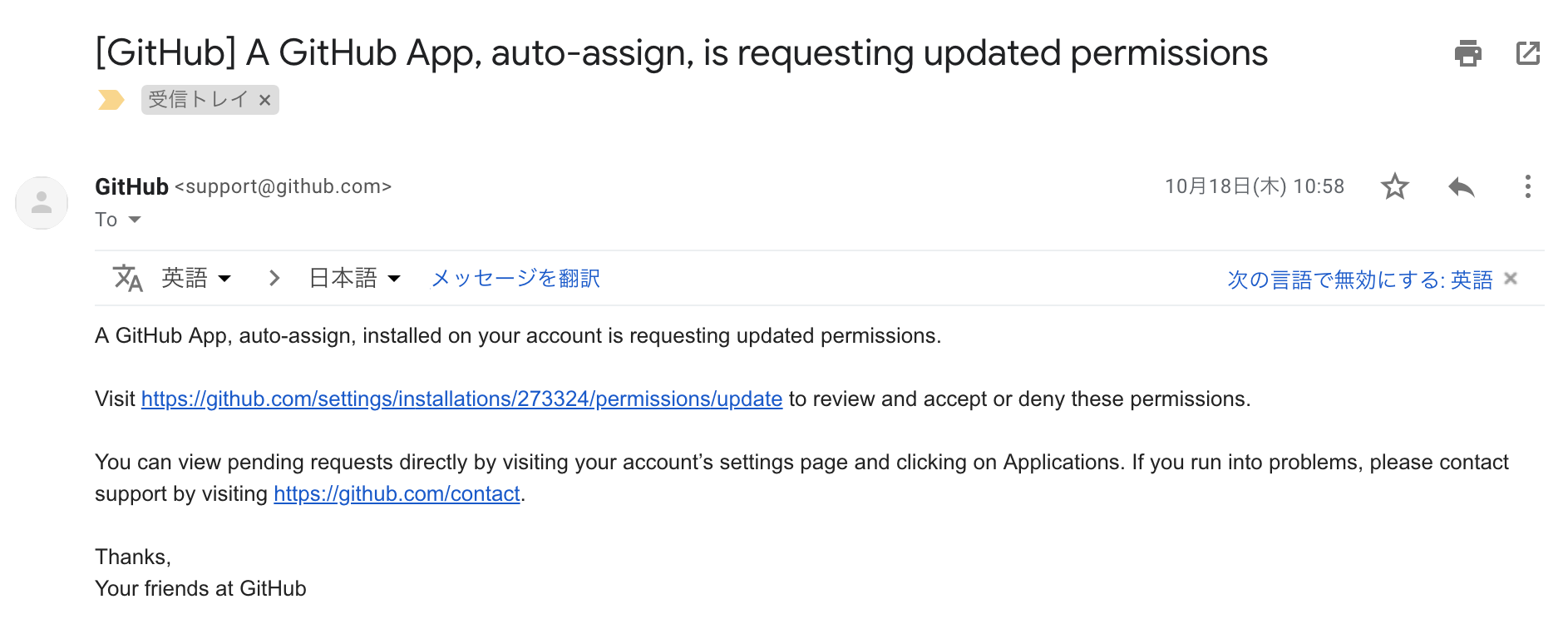Click 次の言語で無効にする: 英語 link
Image resolution: width=1568 pixels, height=629 pixels.
(x=1360, y=280)
